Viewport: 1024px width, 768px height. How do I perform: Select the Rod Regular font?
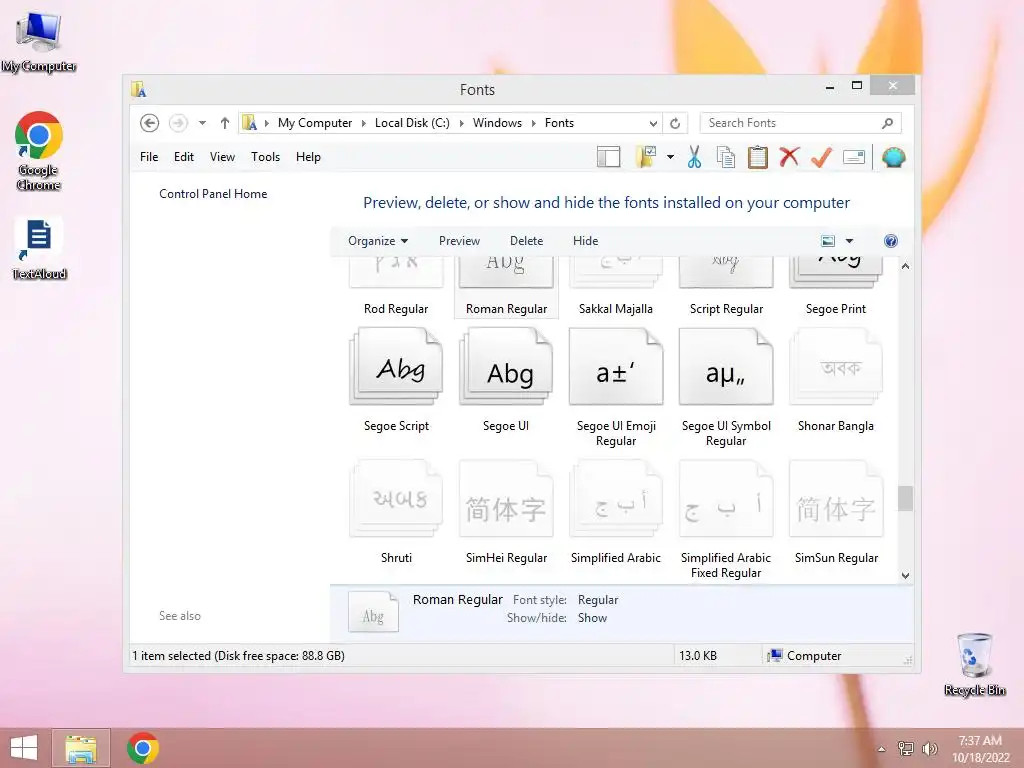pyautogui.click(x=396, y=286)
